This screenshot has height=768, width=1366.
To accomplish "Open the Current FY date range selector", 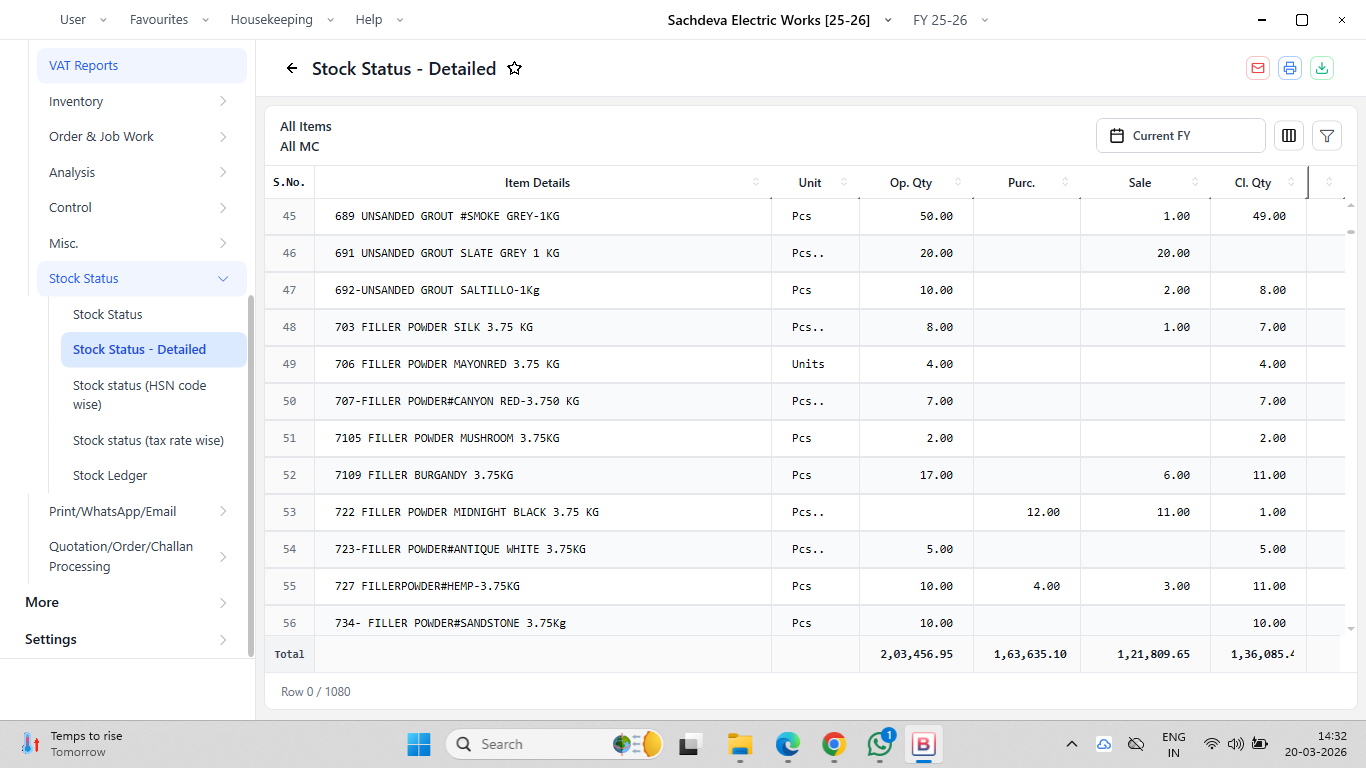I will point(1181,136).
